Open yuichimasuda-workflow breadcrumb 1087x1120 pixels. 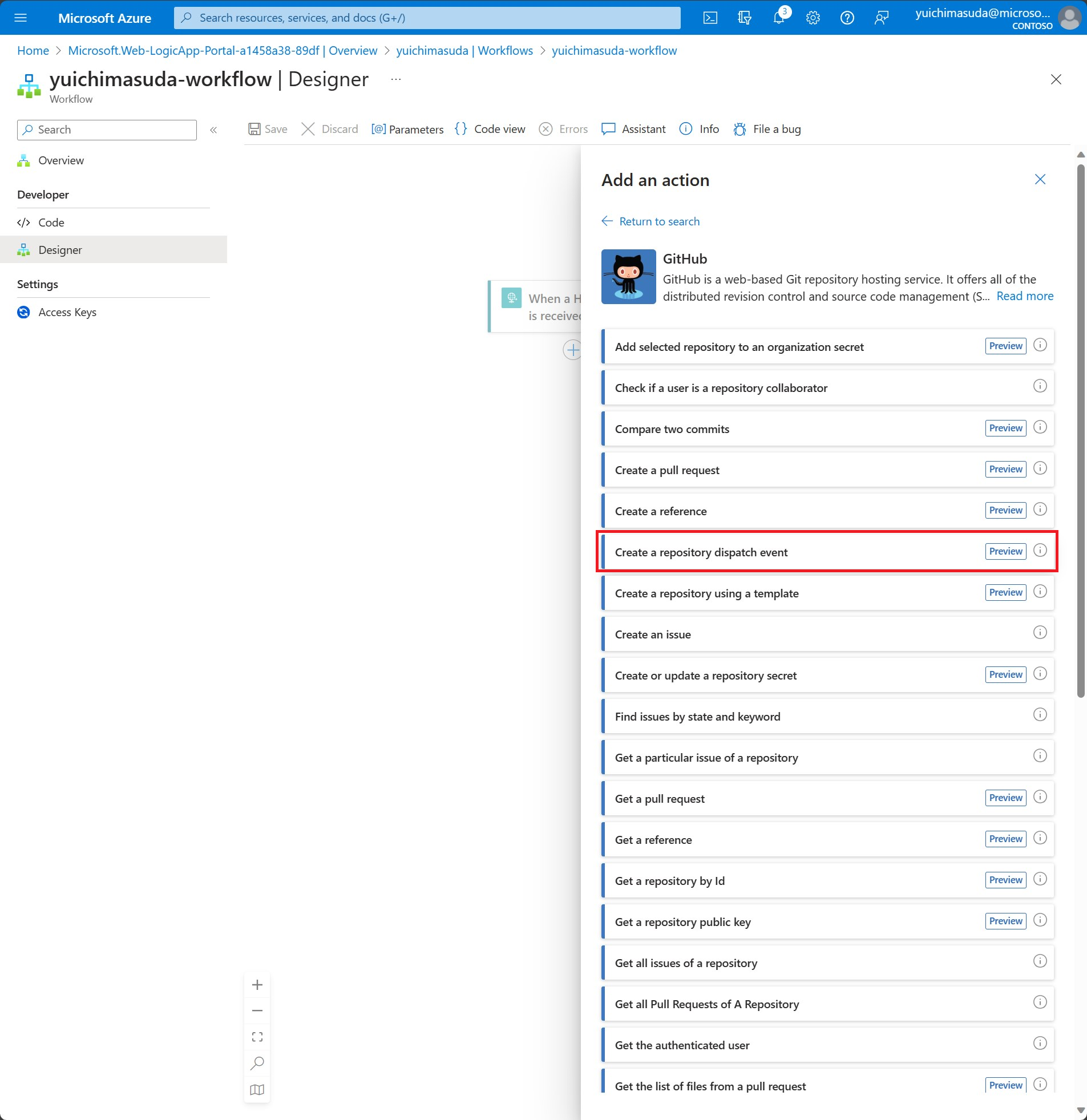point(614,50)
